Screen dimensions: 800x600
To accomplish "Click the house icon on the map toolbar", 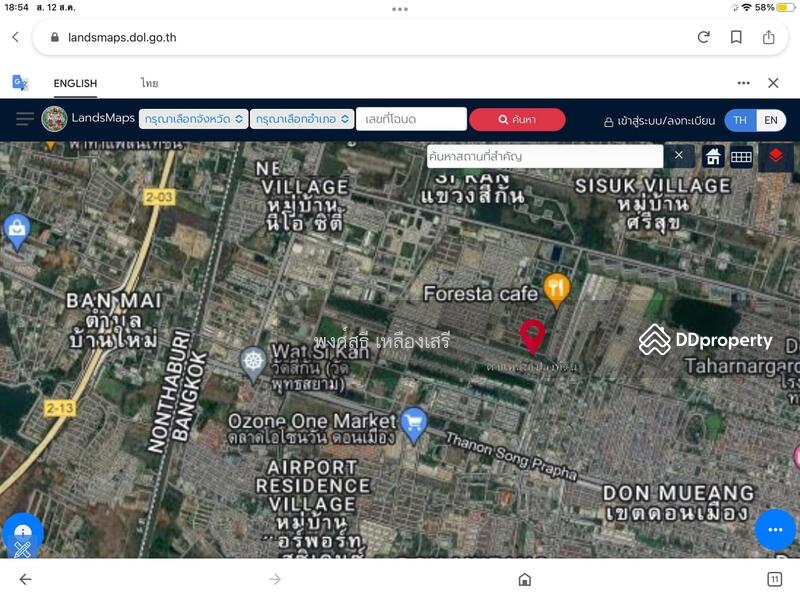I will 713,156.
